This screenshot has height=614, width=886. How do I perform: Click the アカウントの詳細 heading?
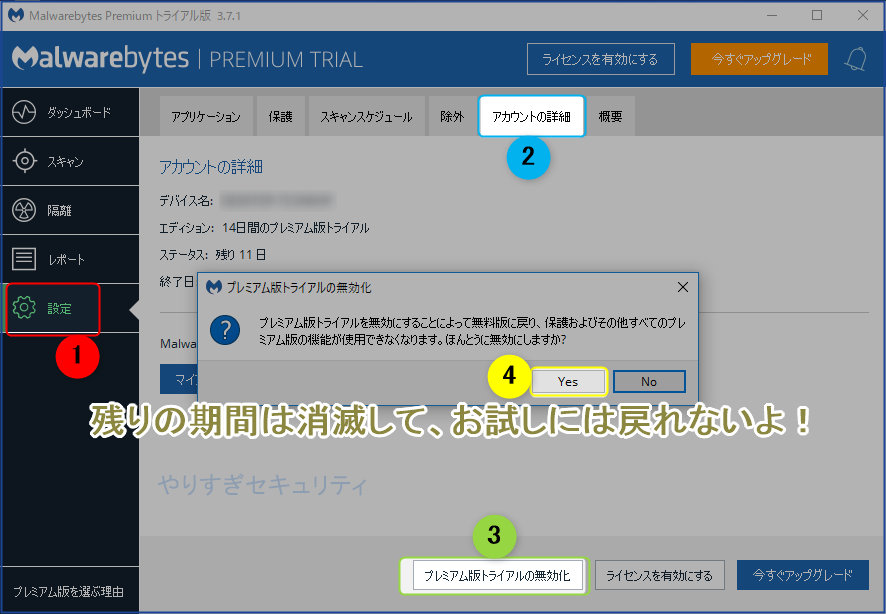click(211, 167)
